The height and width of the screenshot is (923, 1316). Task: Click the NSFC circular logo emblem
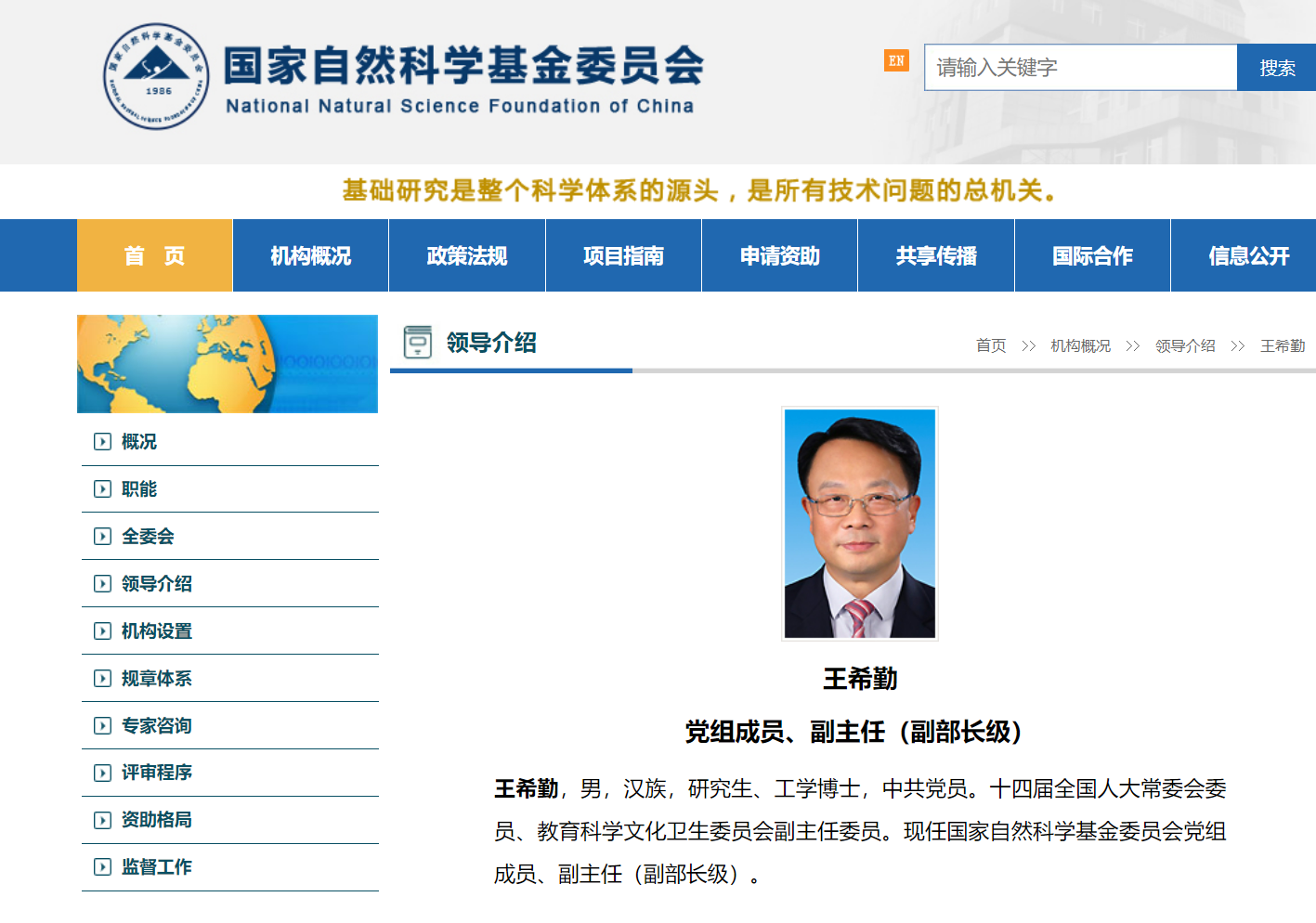tap(156, 76)
